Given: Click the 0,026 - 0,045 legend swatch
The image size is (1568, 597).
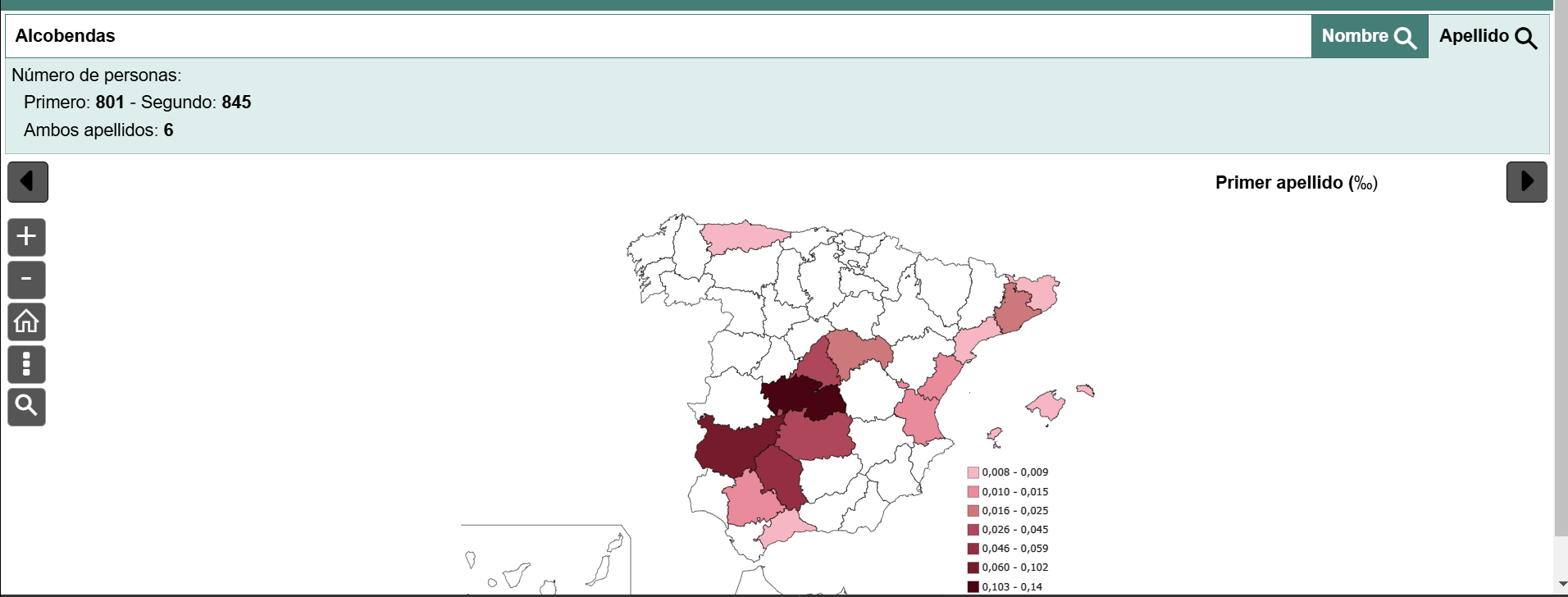Looking at the screenshot, I should click(973, 530).
